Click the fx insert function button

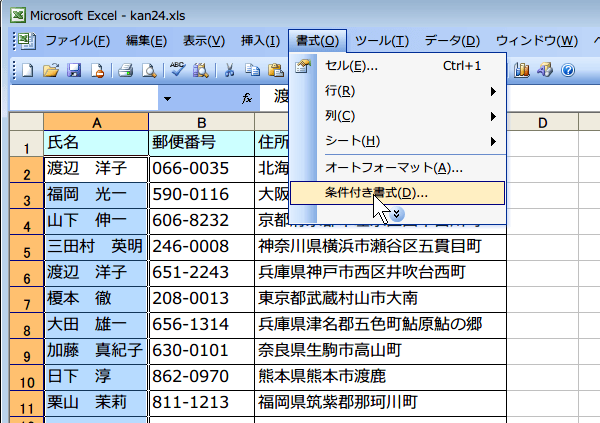247,98
